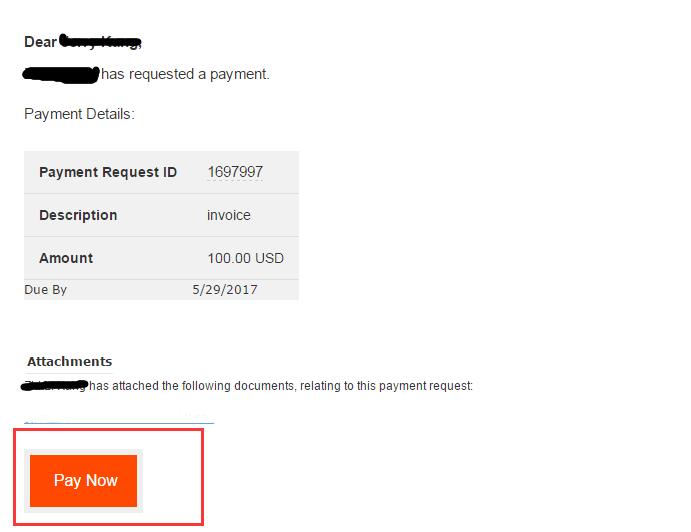
Task: Click the invoice description value
Action: tap(229, 215)
